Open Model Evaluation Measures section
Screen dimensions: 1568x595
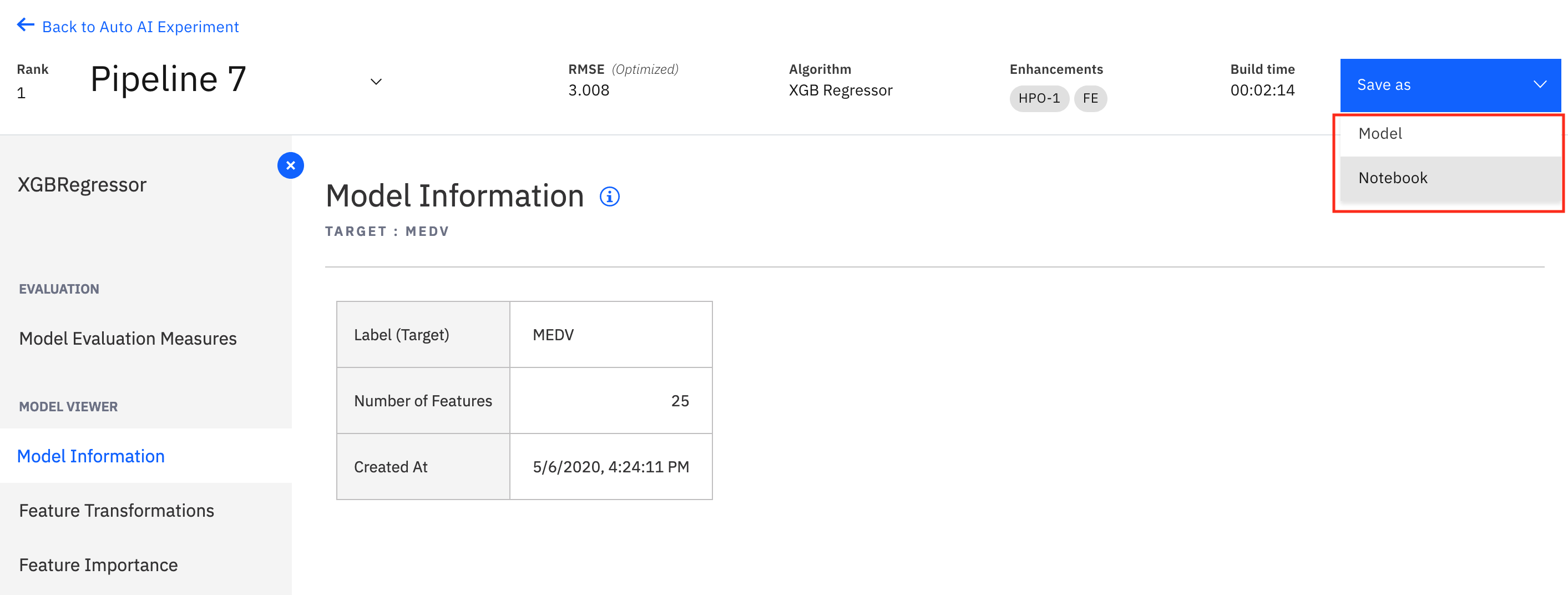[x=128, y=339]
